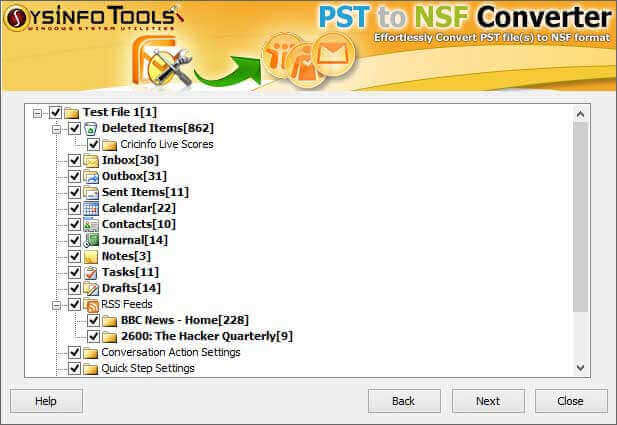Screen dimensions: 617x425
Task: Go to the previous step with Back
Action: [404, 401]
